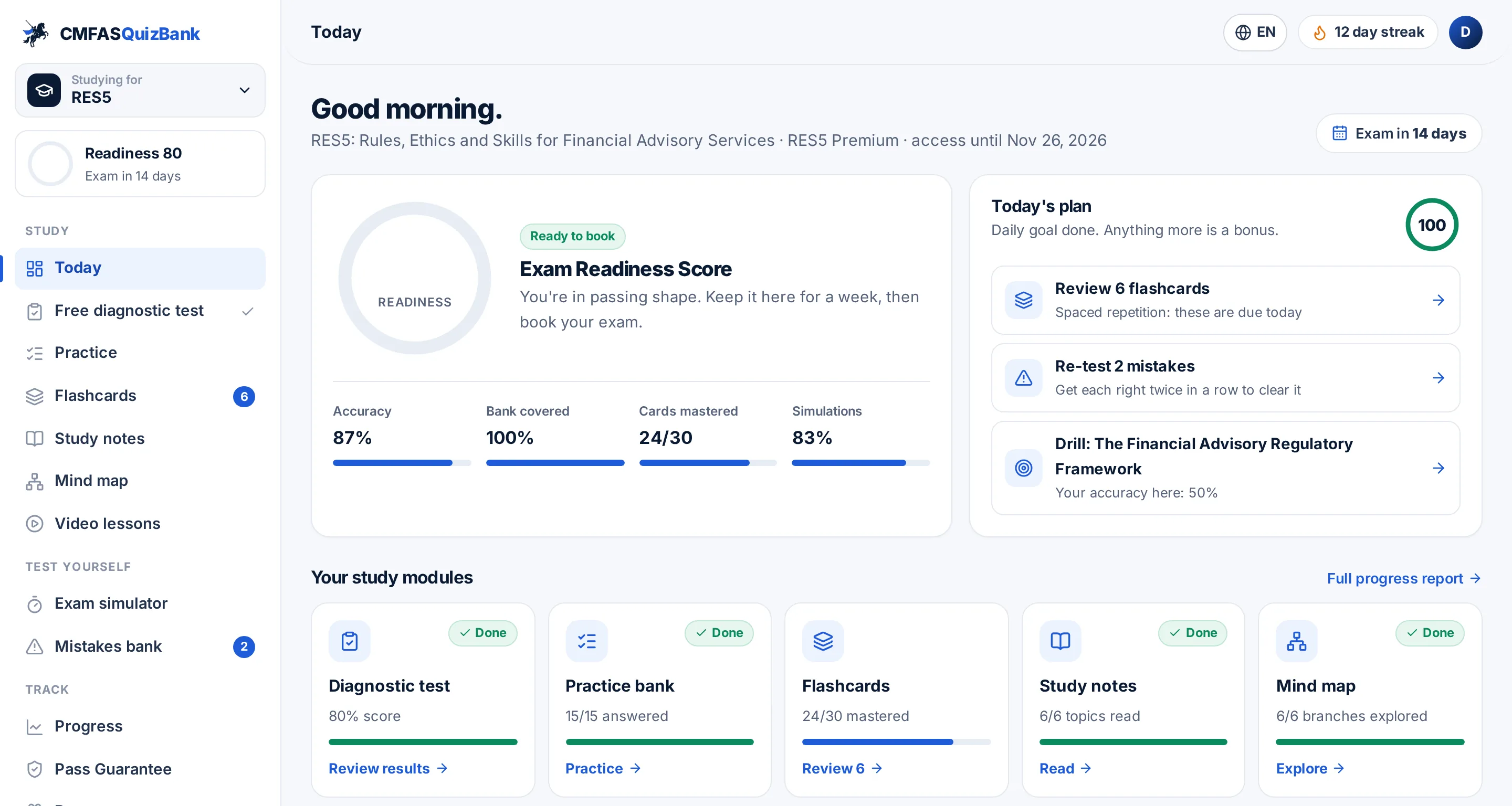Screen dimensions: 1512x806
Task: Click the Drill target icon
Action: tap(1023, 468)
